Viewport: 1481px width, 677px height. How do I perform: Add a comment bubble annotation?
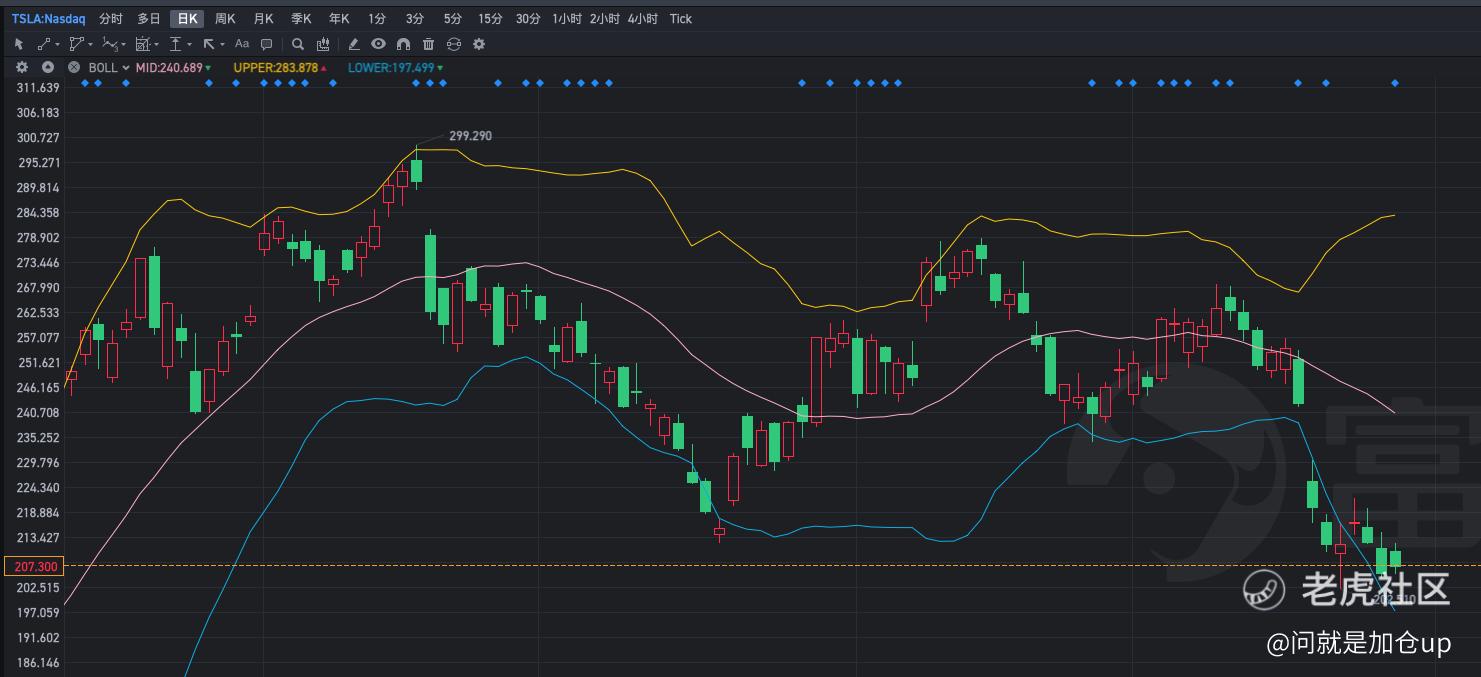coord(266,44)
